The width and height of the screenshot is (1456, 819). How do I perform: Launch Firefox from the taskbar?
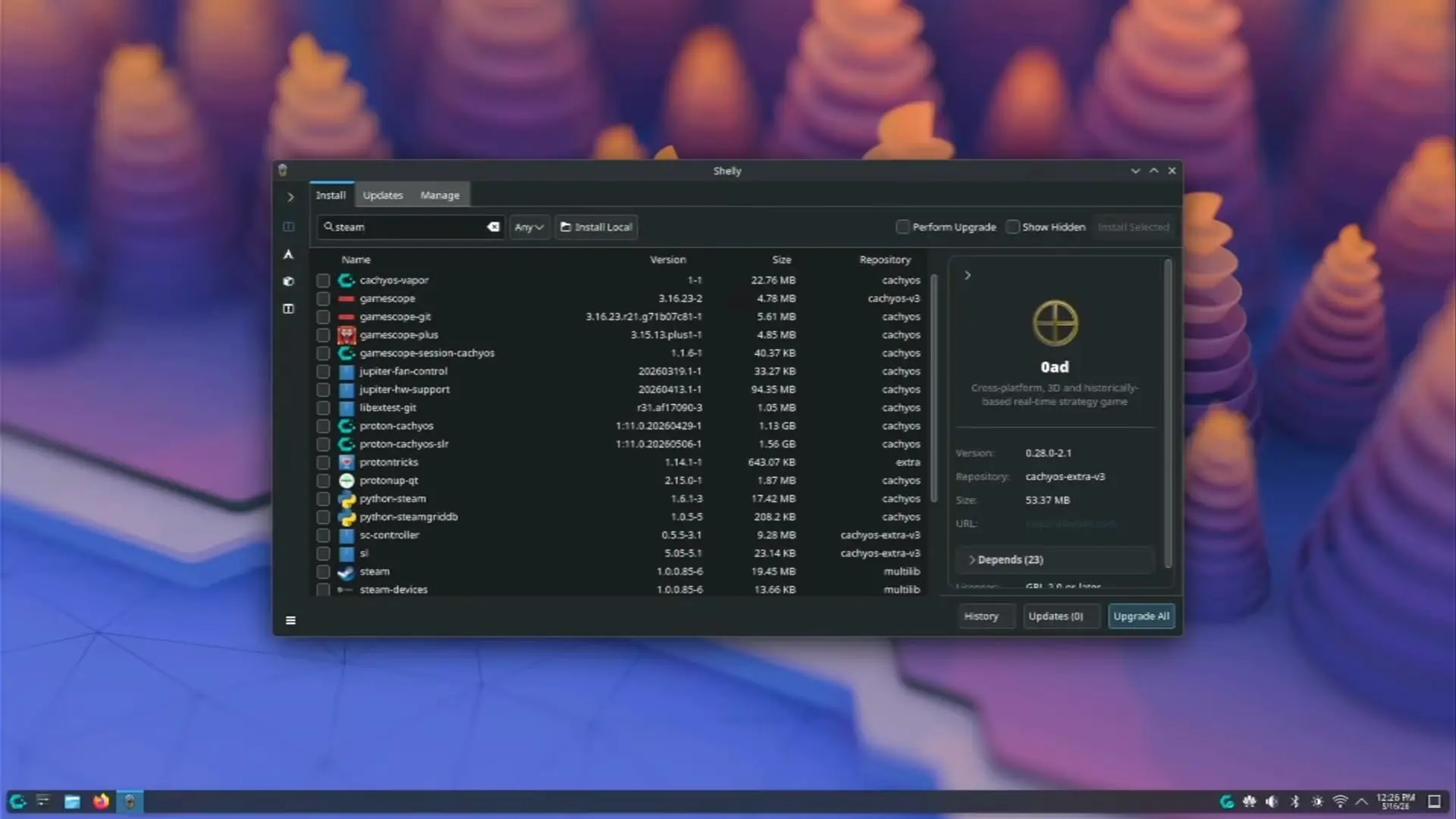tap(101, 802)
